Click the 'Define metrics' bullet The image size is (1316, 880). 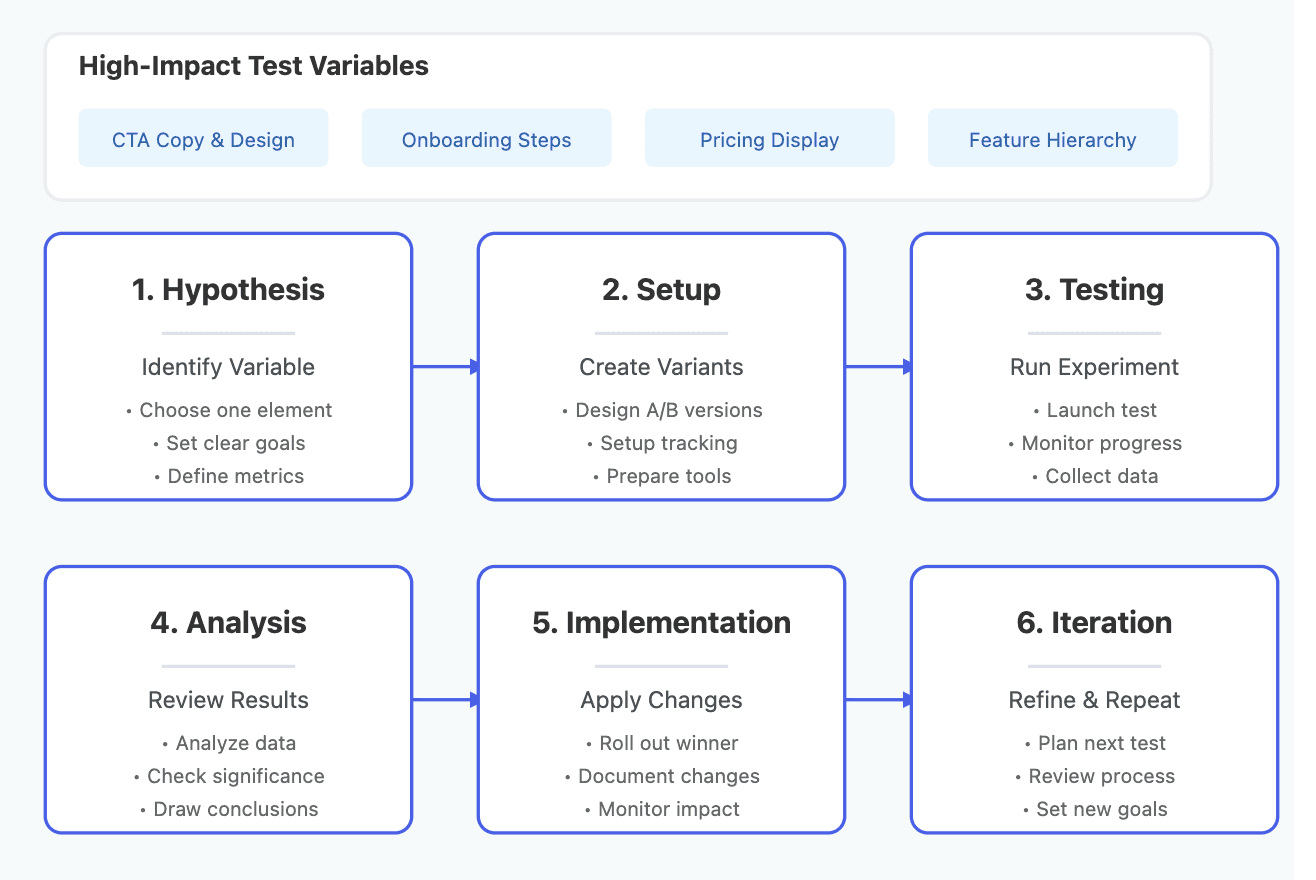pos(228,476)
